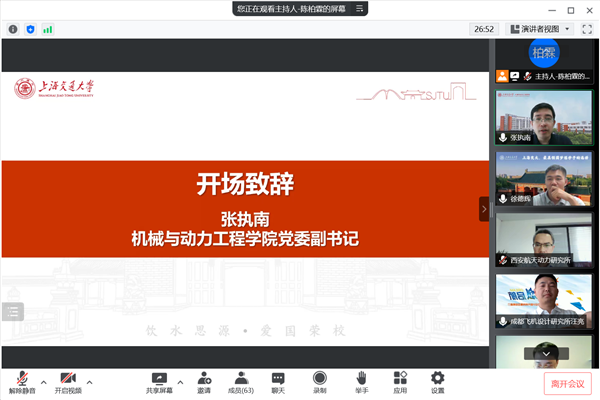The image size is (600, 400).
Task: Click the meeting info icon top left
Action: [x=13, y=29]
